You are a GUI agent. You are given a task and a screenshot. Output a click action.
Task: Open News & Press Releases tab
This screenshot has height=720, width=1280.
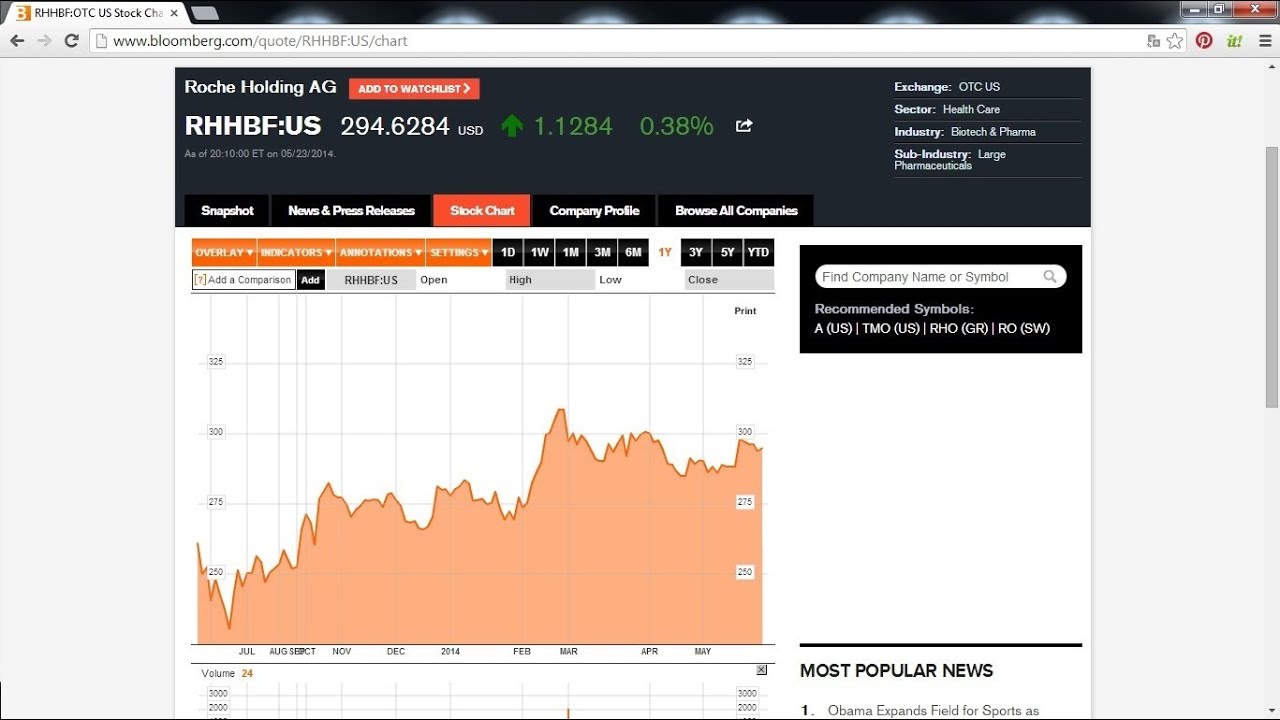351,211
